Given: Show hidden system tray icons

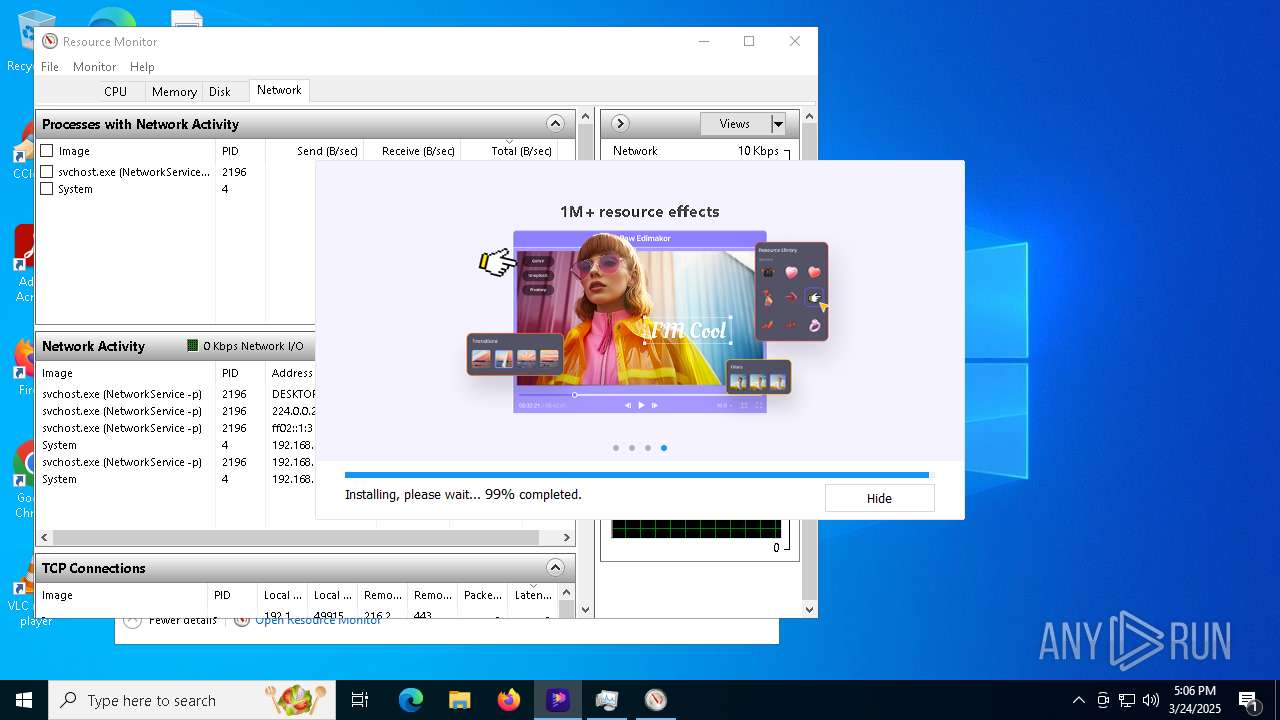Looking at the screenshot, I should pyautogui.click(x=1078, y=700).
